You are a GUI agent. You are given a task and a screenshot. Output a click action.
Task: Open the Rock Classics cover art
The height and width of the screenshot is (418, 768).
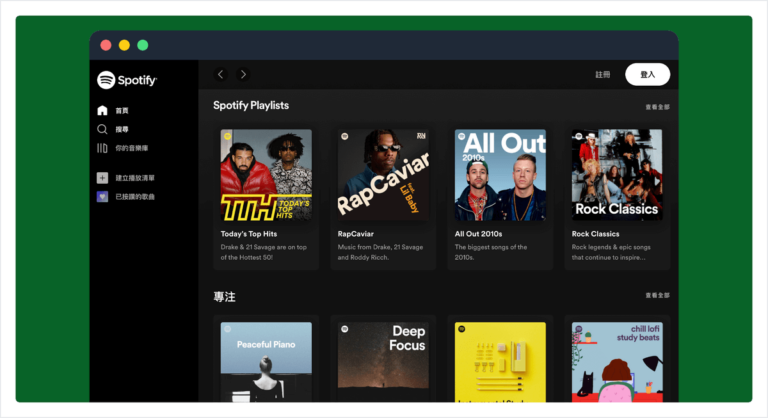(x=617, y=175)
